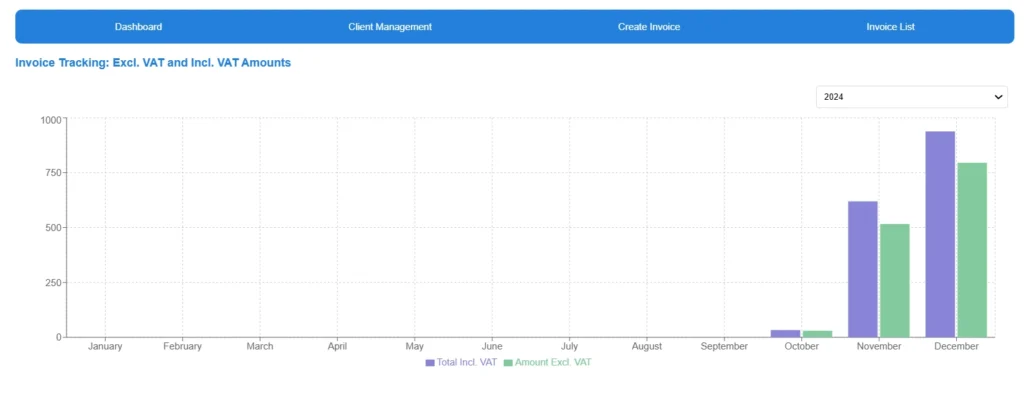
Task: Click the May axis label
Action: pyautogui.click(x=415, y=346)
